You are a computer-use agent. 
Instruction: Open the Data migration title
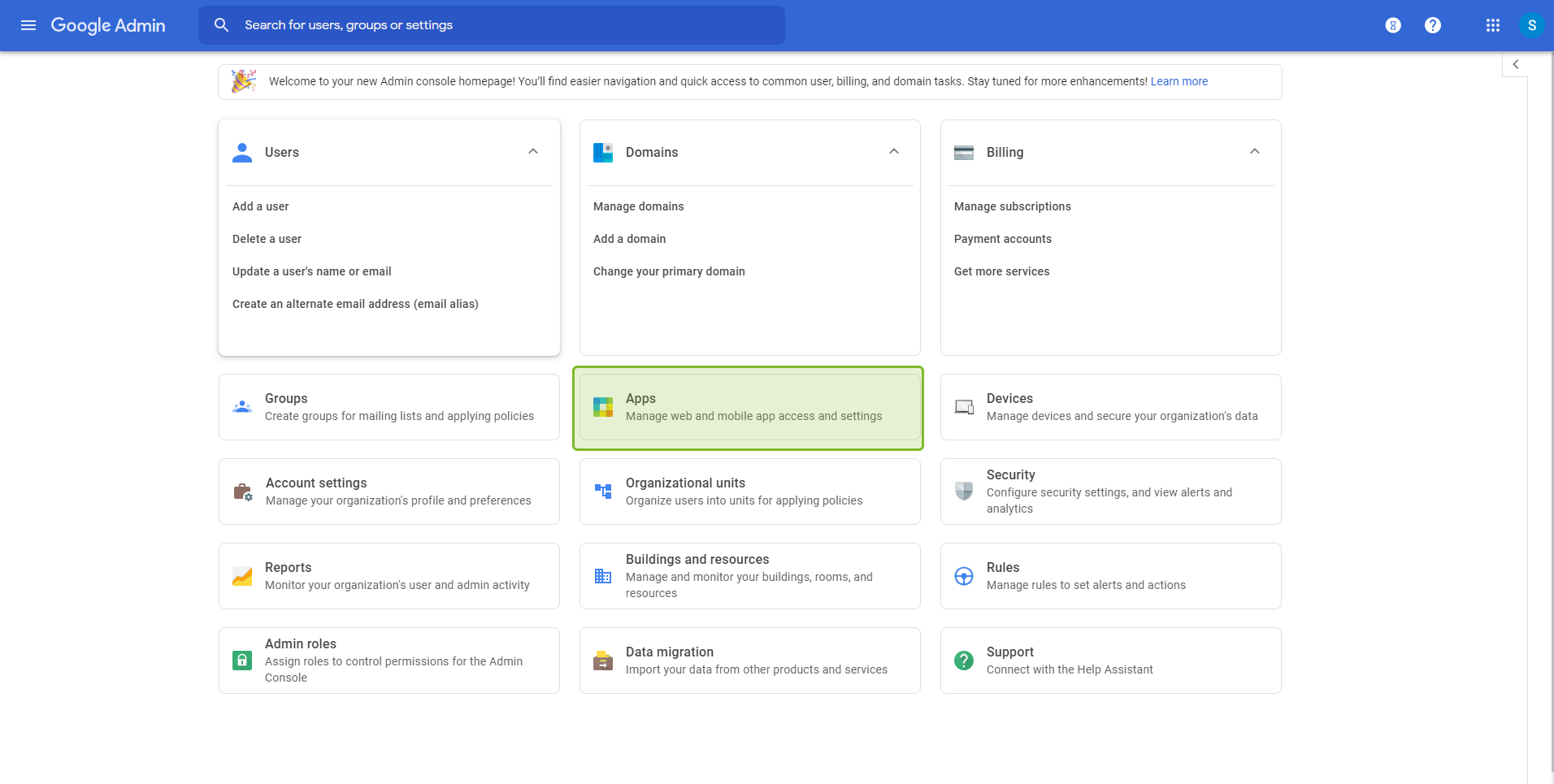pos(670,652)
